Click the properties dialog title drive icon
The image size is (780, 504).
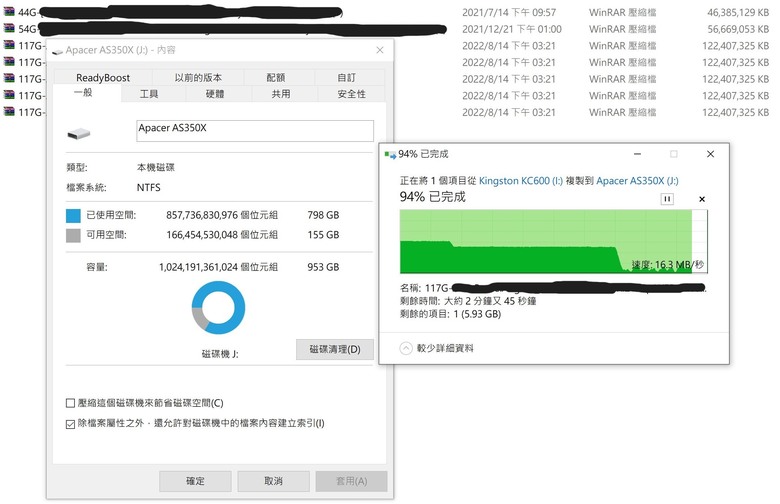(57, 51)
